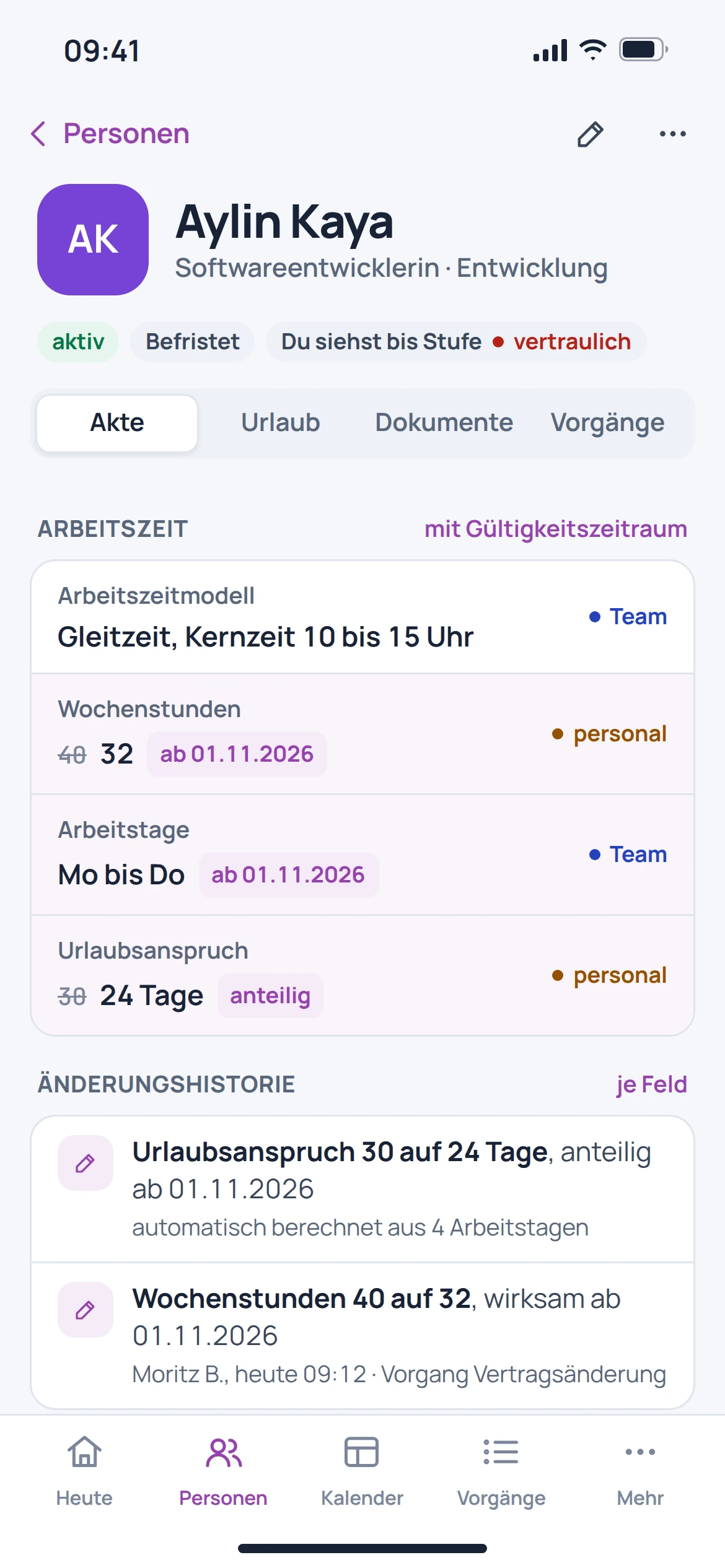Tap the 'ab 01.11.2026' chip under Arbeitstage
Image resolution: width=725 pixels, height=1568 pixels.
(x=288, y=875)
